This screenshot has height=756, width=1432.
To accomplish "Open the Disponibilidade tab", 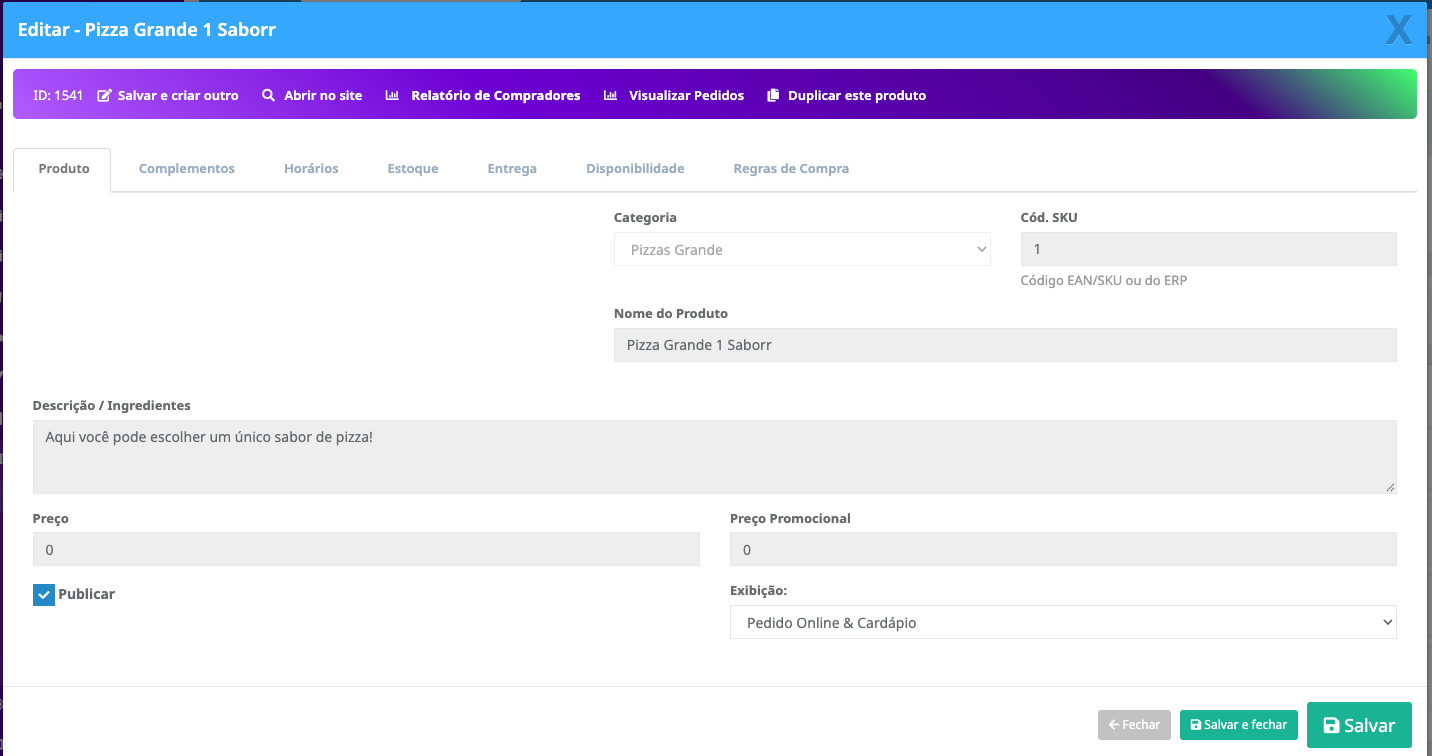I will coord(635,169).
